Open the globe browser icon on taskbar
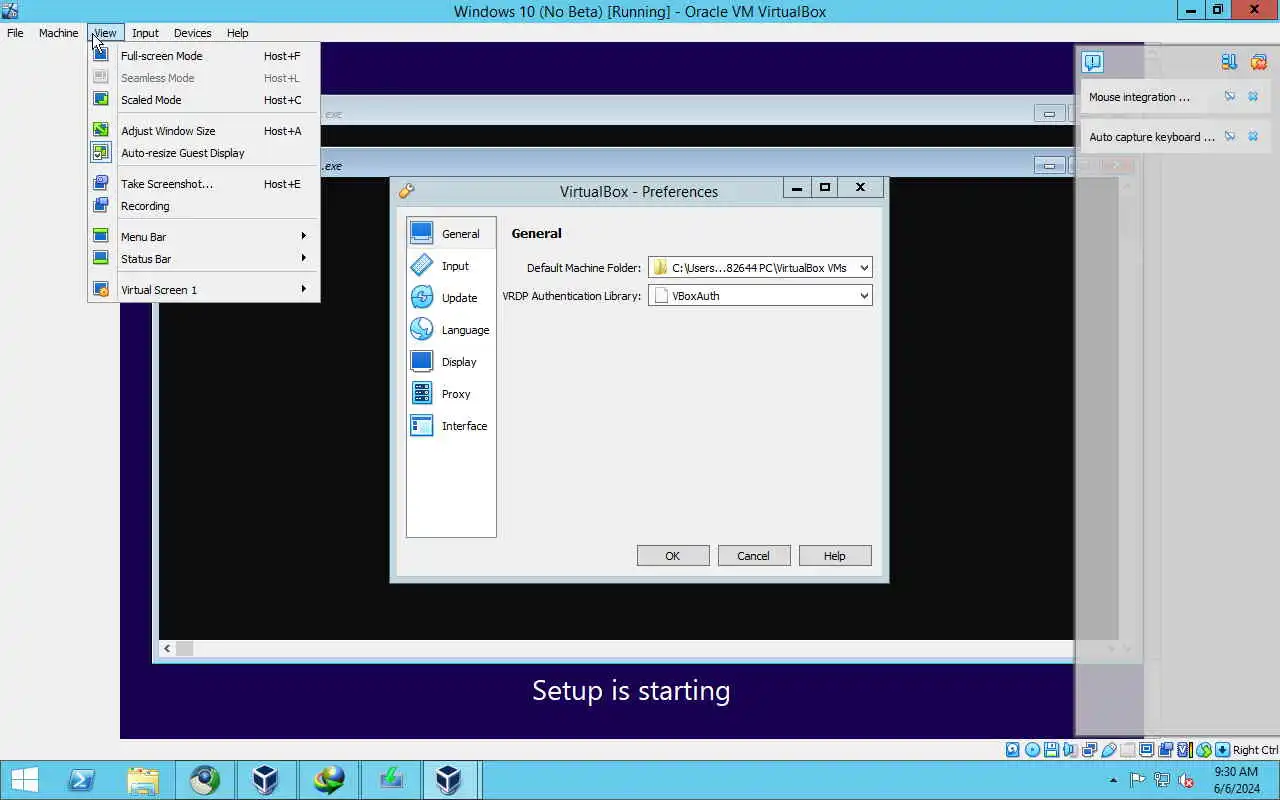 pyautogui.click(x=205, y=780)
